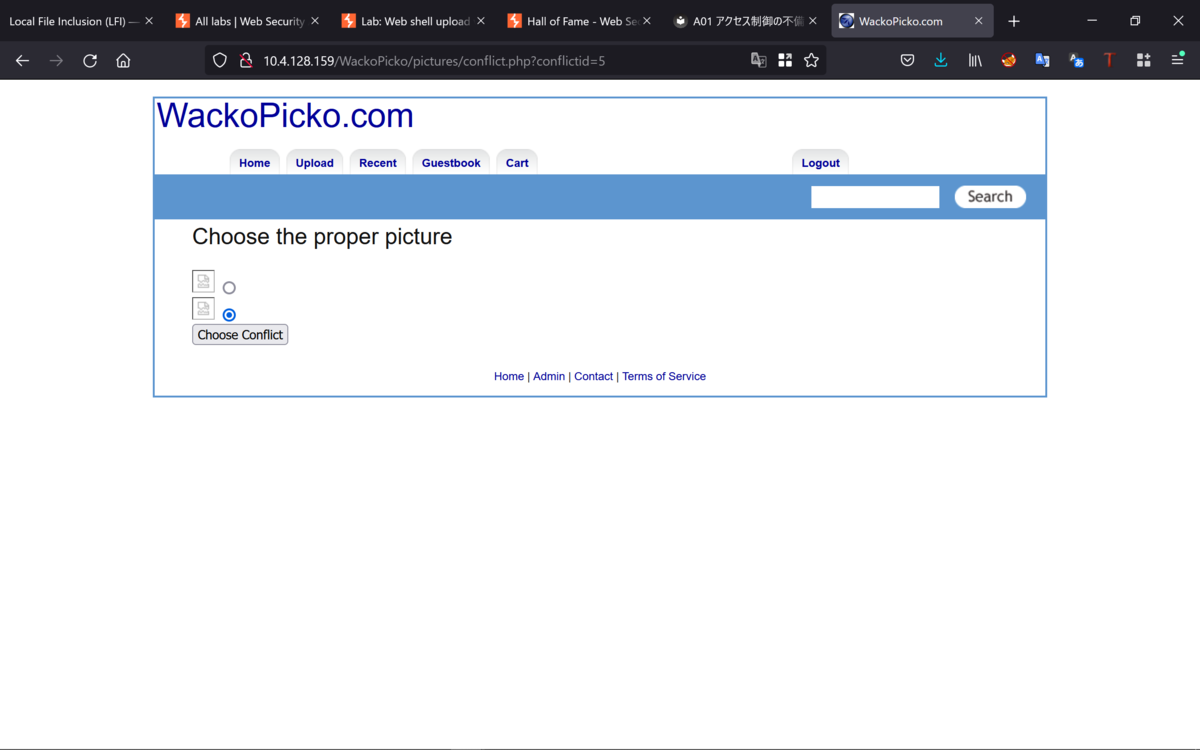This screenshot has width=1200, height=750.
Task: Click the conflict.php URL in the address bar
Action: click(x=434, y=61)
